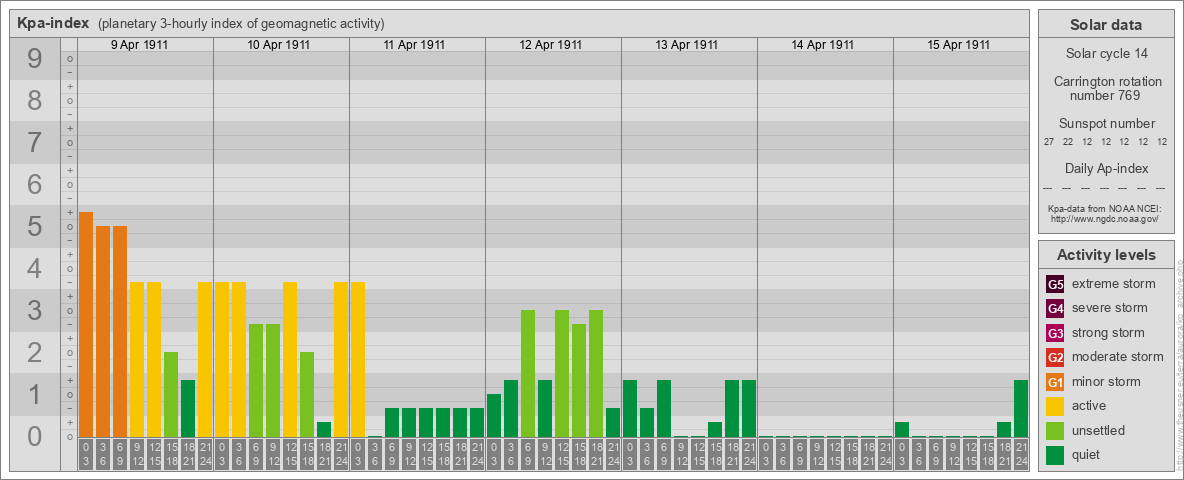Click the 'Daily Ap-index' label

coord(1106,168)
